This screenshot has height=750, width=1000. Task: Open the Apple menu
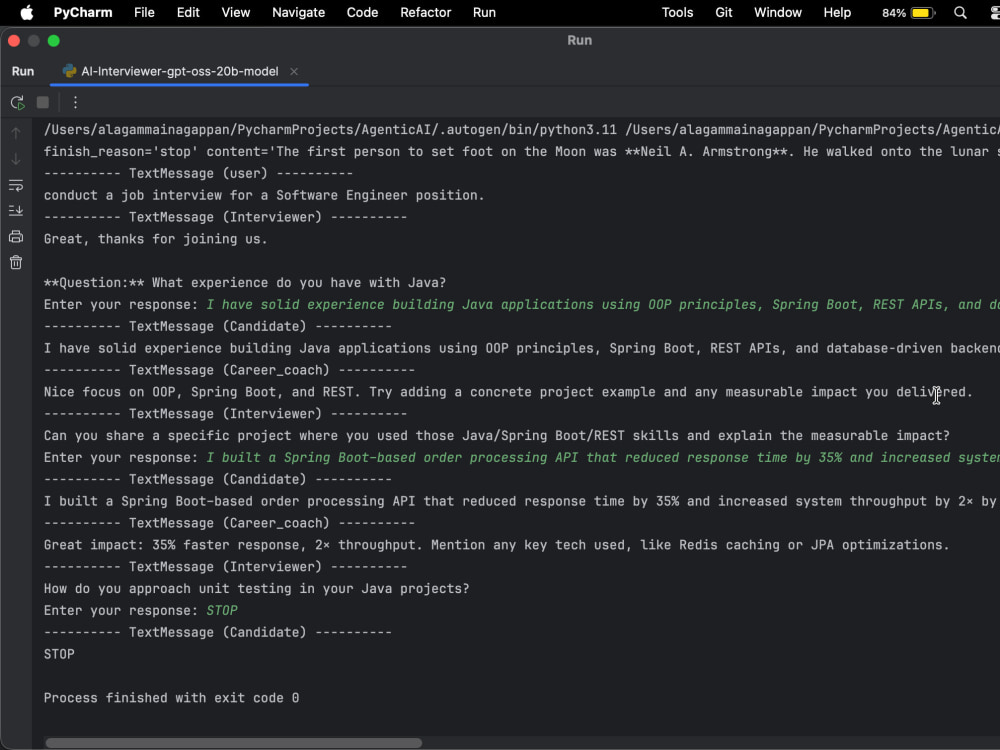point(26,12)
